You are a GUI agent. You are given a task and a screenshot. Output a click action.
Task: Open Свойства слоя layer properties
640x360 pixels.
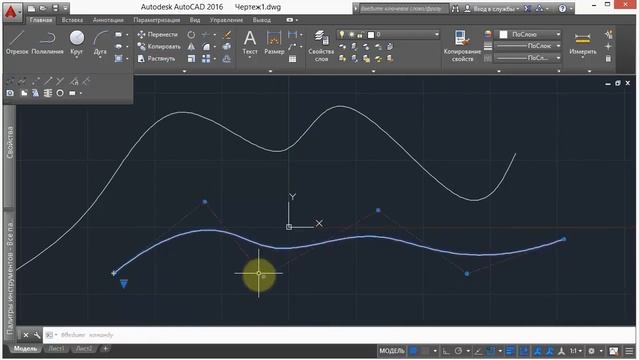click(321, 46)
